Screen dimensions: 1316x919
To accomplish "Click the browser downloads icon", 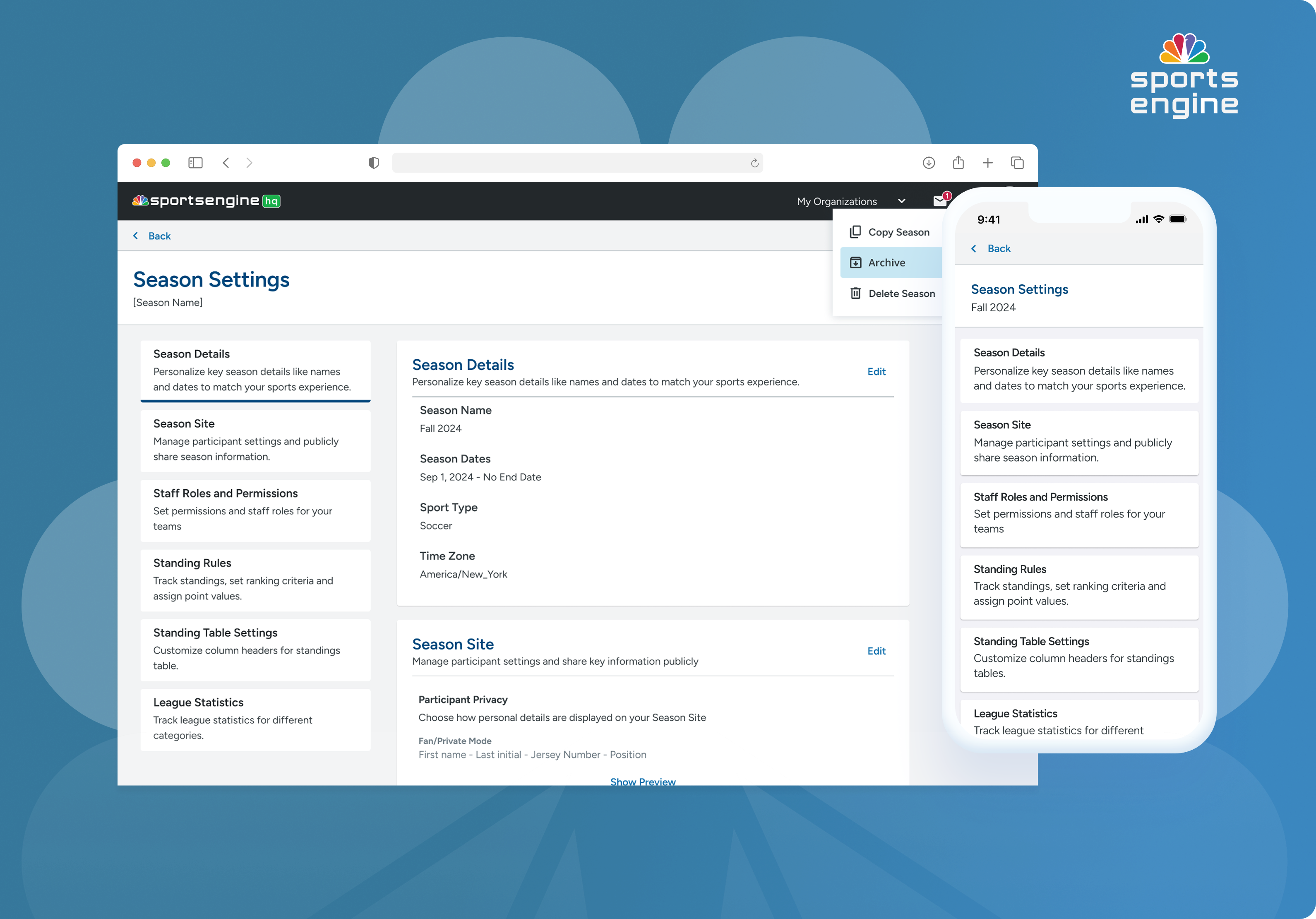I will point(929,163).
